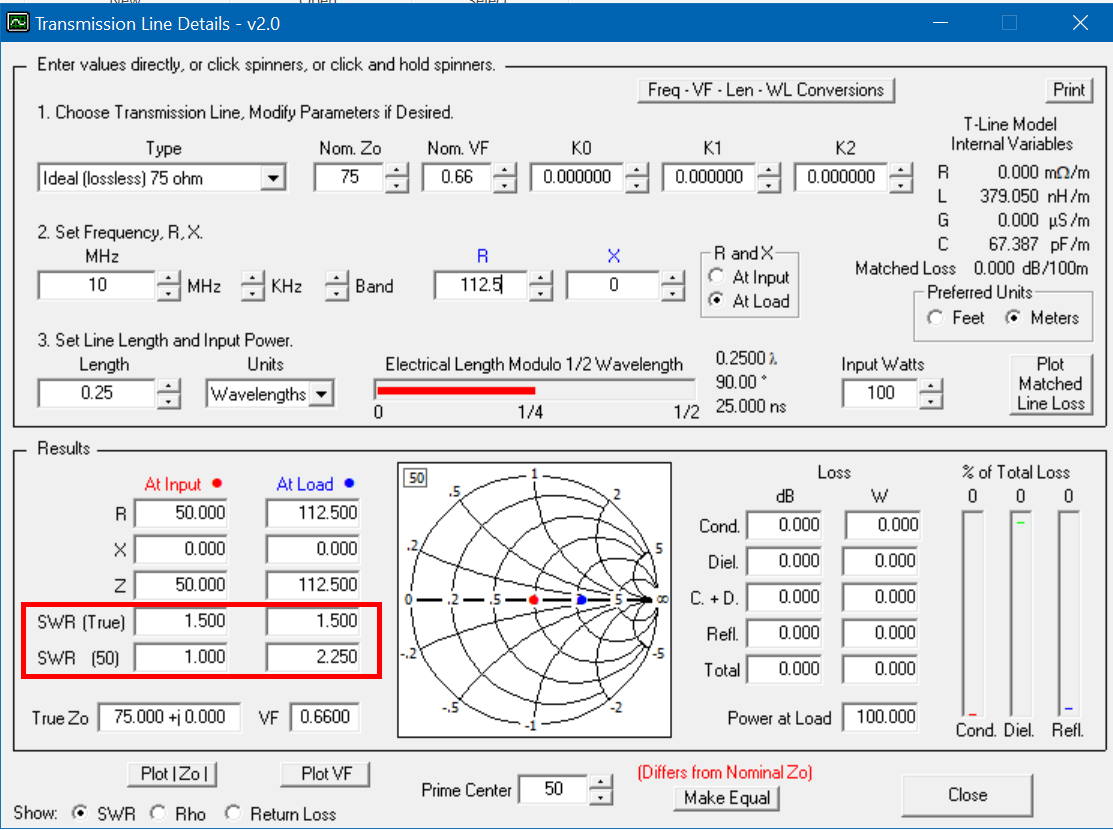The image size is (1113, 830).
Task: Expand the length Units dropdown
Action: 321,394
